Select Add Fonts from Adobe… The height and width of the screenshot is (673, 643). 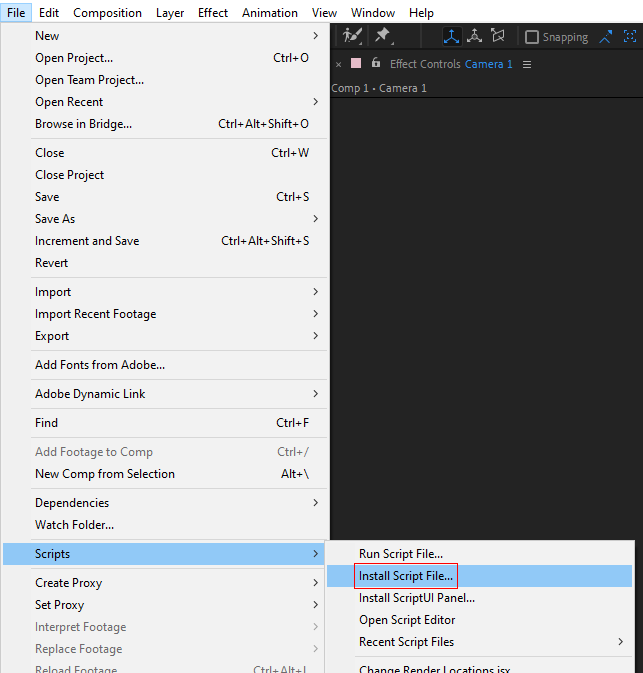(x=165, y=365)
